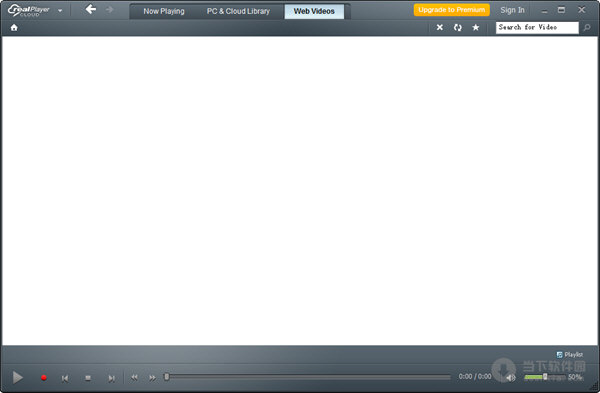Viewport: 600px width, 393px height.
Task: Rewind using the double left arrows
Action: pos(134,377)
